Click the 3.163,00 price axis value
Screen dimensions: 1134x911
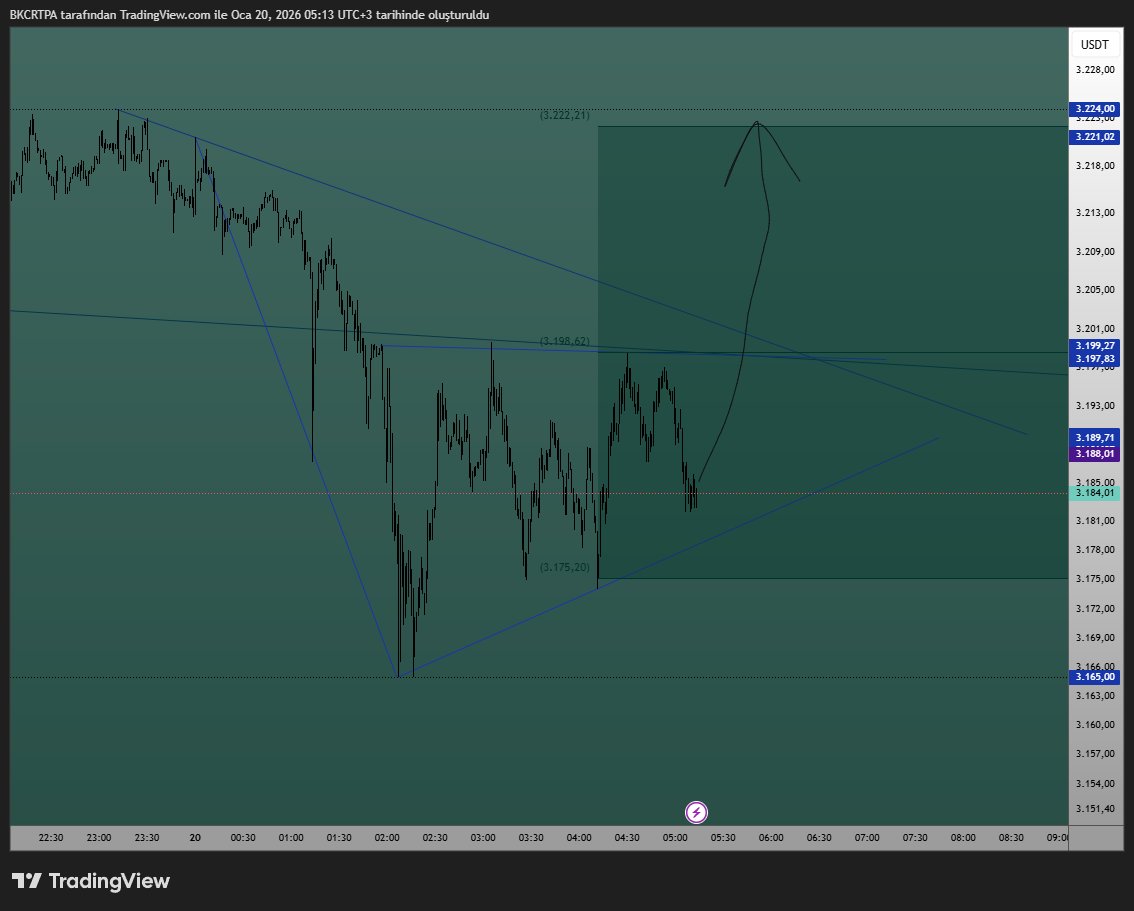pyautogui.click(x=1094, y=696)
